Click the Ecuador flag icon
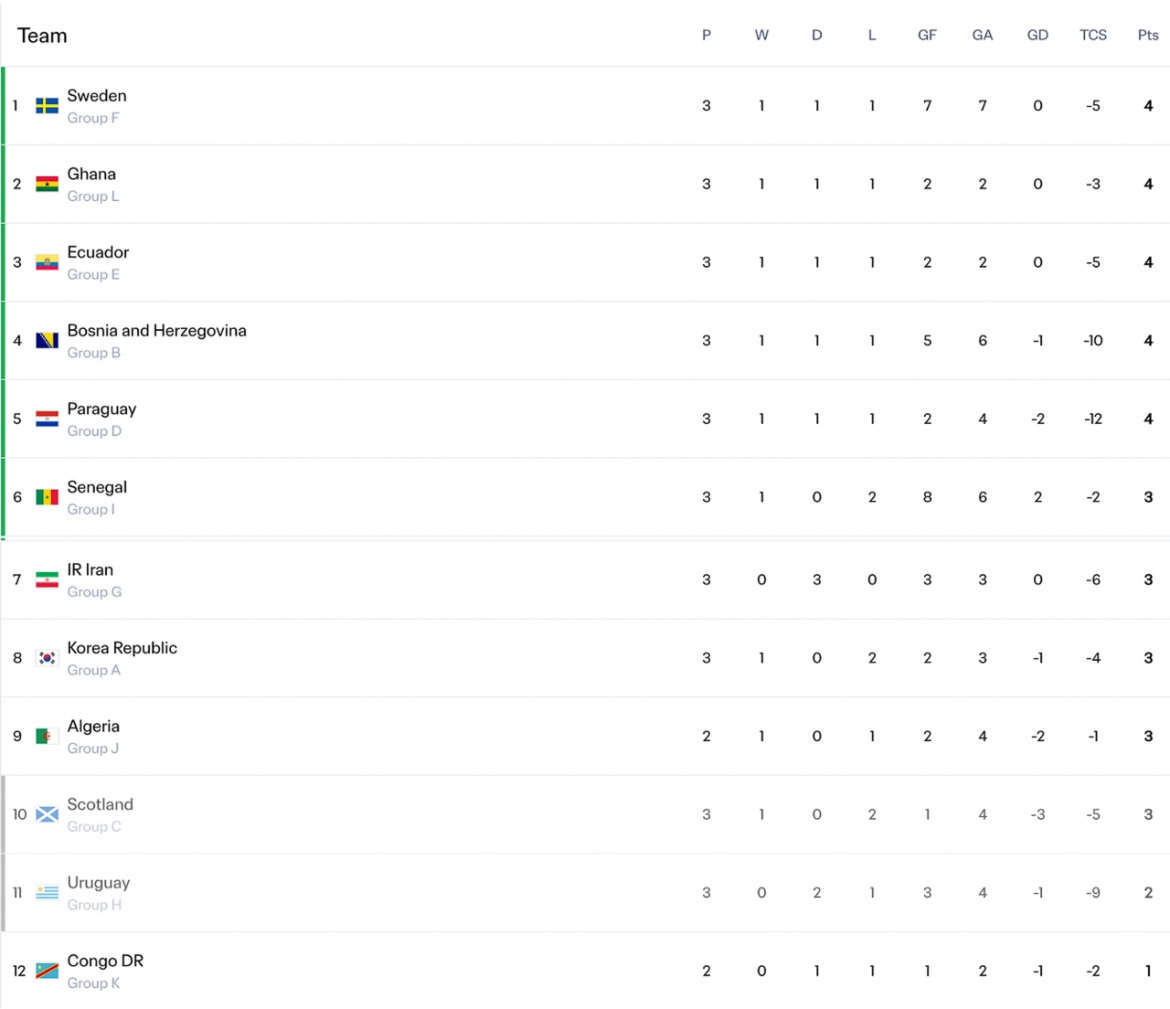 (x=47, y=263)
